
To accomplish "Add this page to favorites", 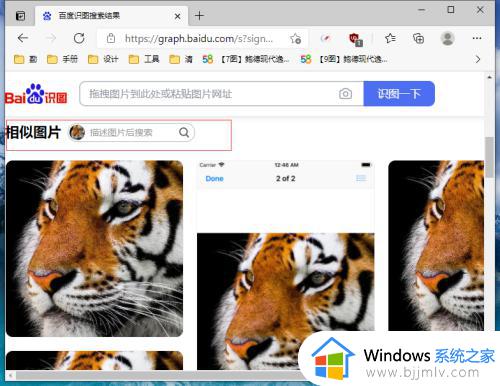I will coord(295,39).
